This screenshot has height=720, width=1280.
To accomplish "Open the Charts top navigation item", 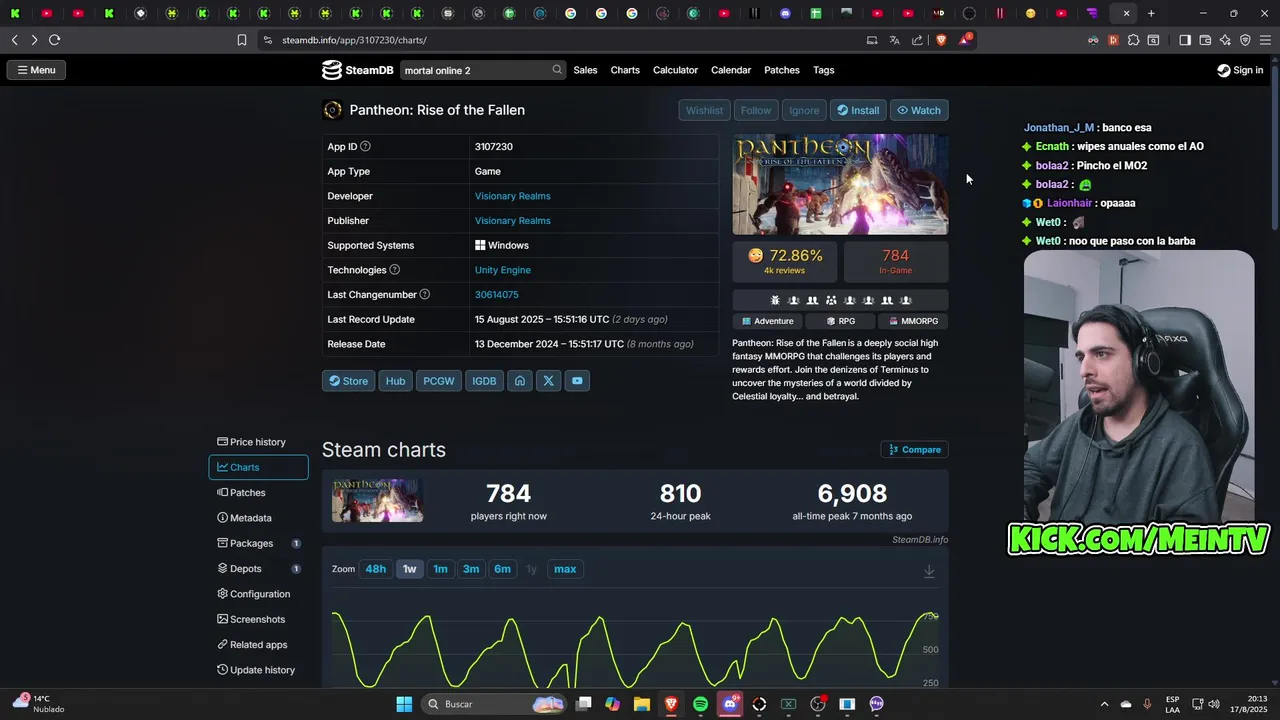I will [625, 70].
